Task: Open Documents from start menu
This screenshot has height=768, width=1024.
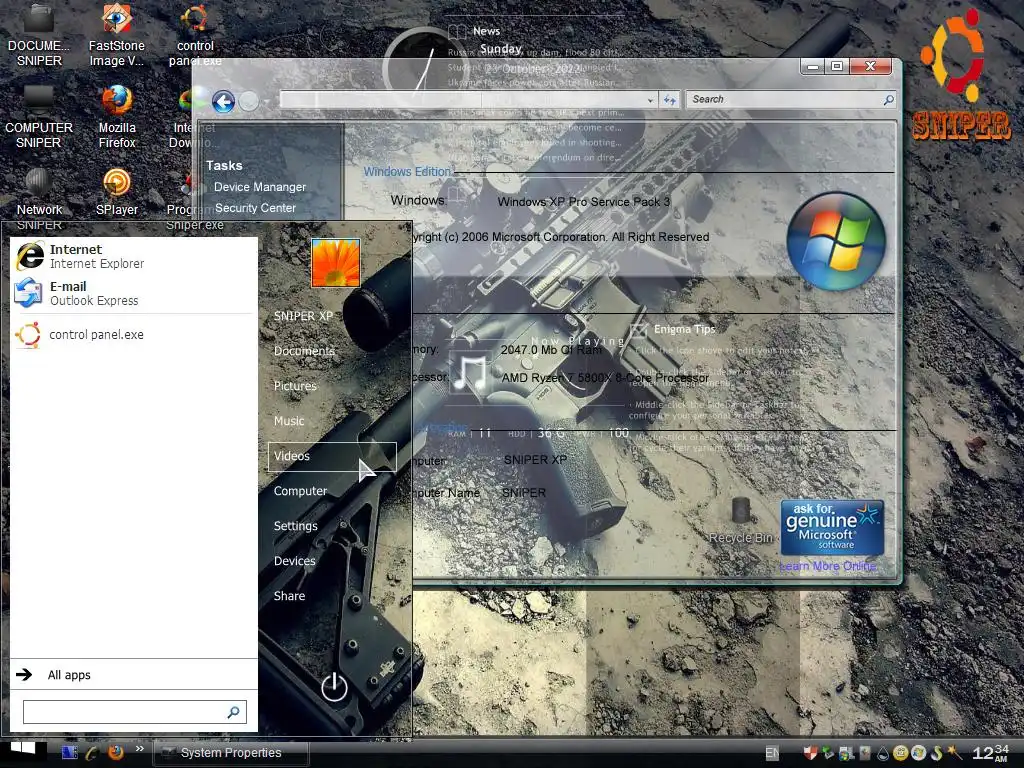Action: pos(304,351)
